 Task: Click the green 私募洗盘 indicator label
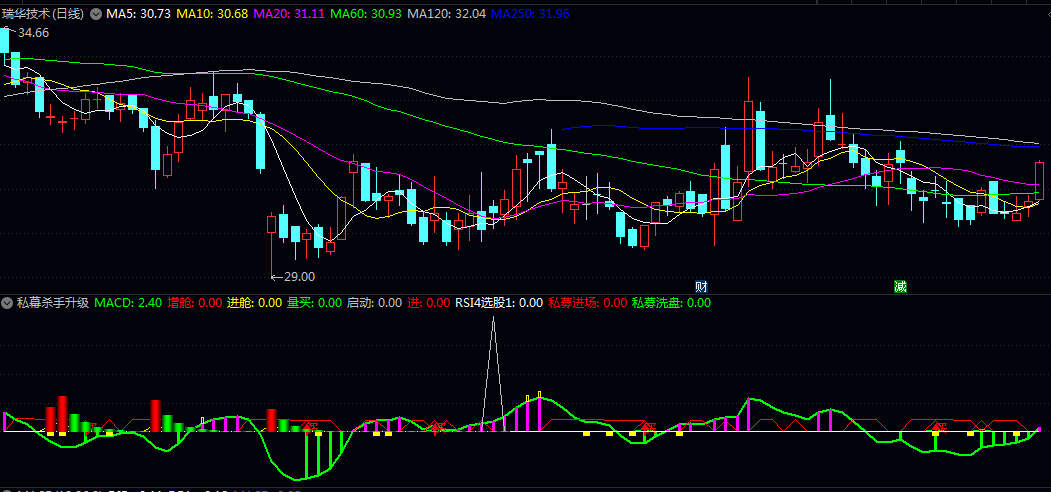point(671,303)
